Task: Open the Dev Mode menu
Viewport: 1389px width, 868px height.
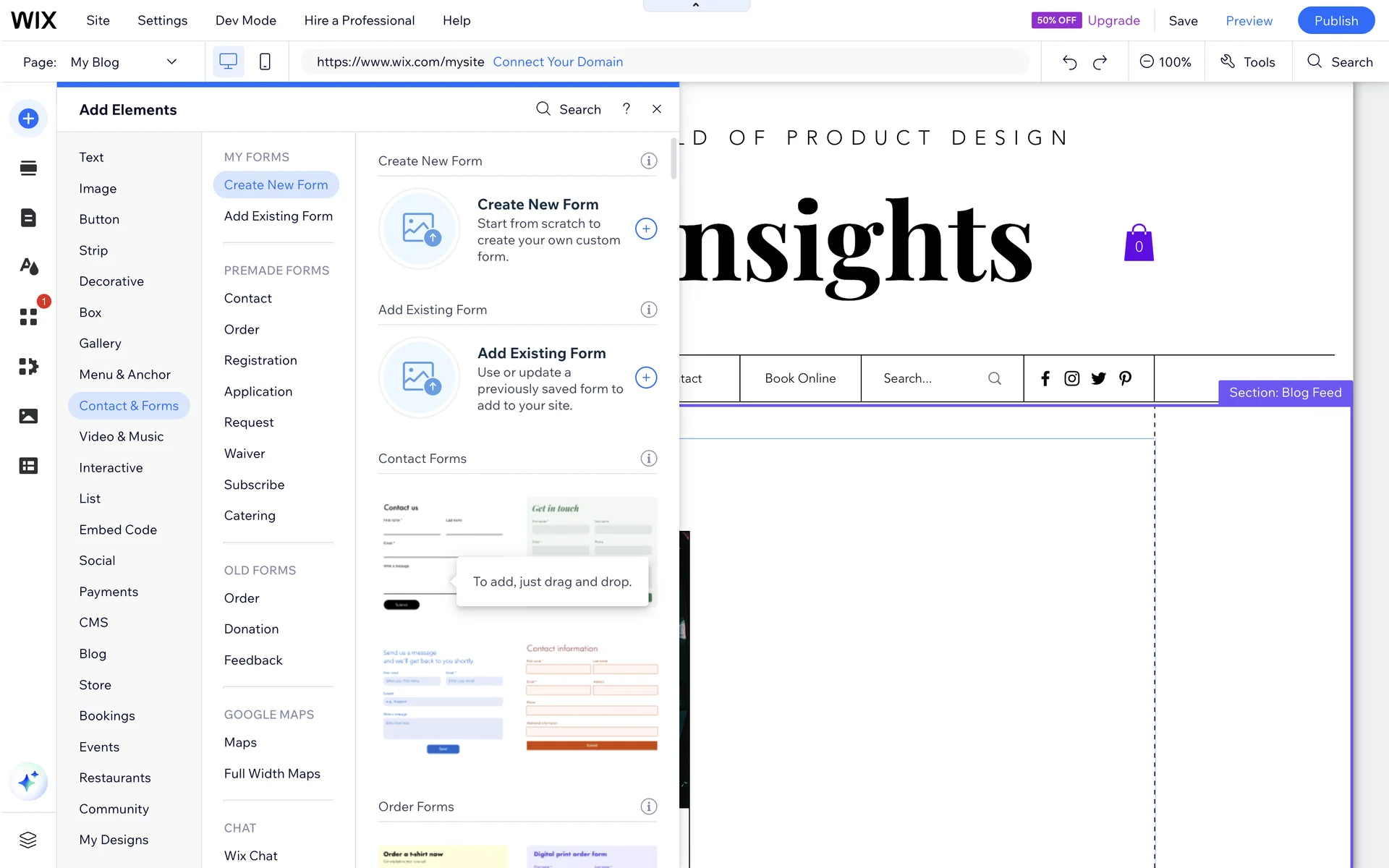Action: coord(245,20)
